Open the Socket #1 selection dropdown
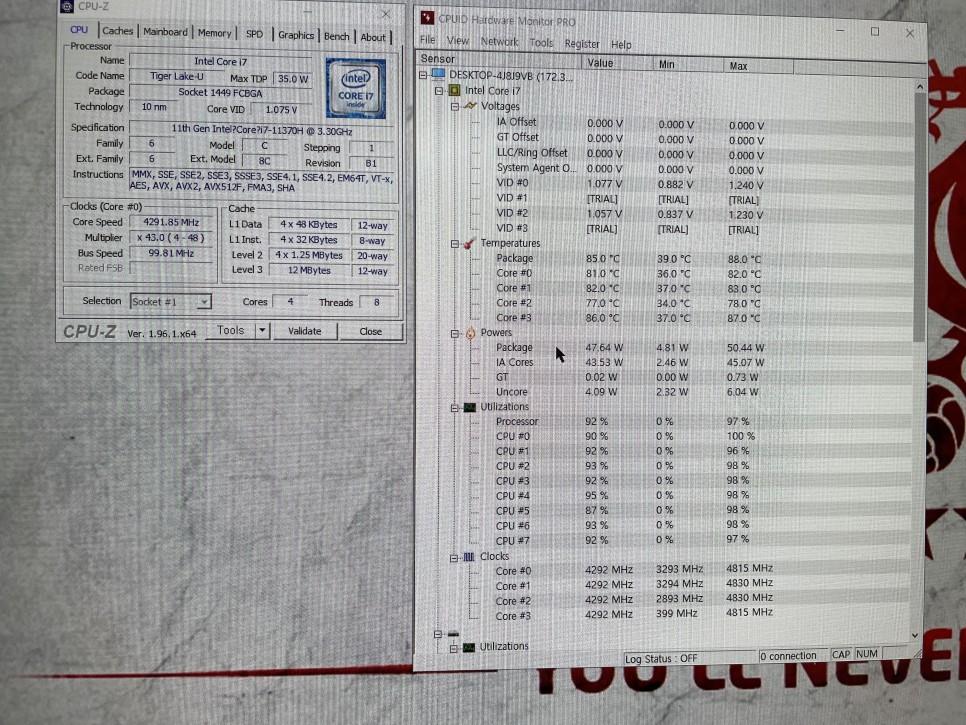The width and height of the screenshot is (966, 725). click(x=203, y=302)
